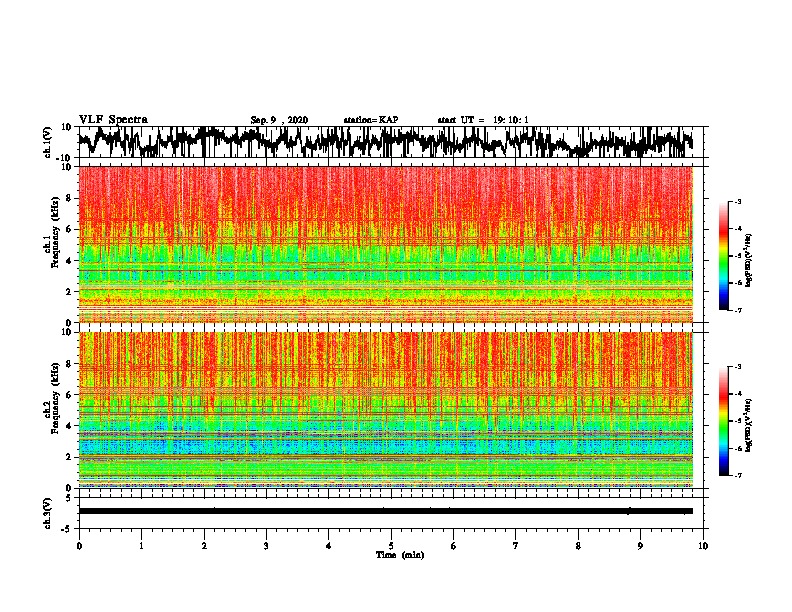Image resolution: width=792 pixels, height=612 pixels.
Task: Click the time axis tick label "5"
Action: (391, 546)
